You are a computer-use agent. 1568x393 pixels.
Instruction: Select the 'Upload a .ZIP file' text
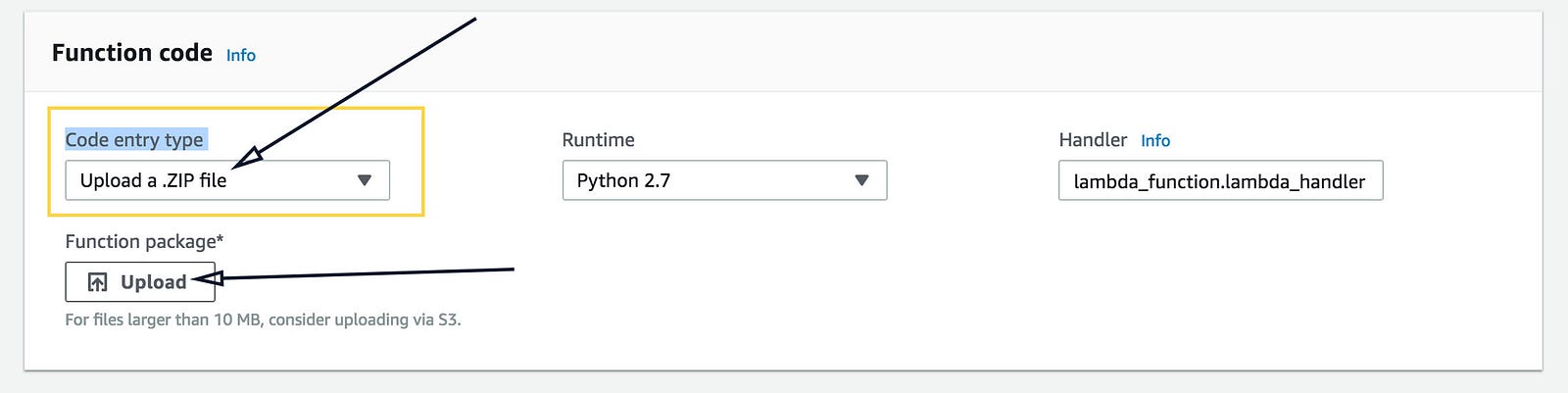(153, 180)
